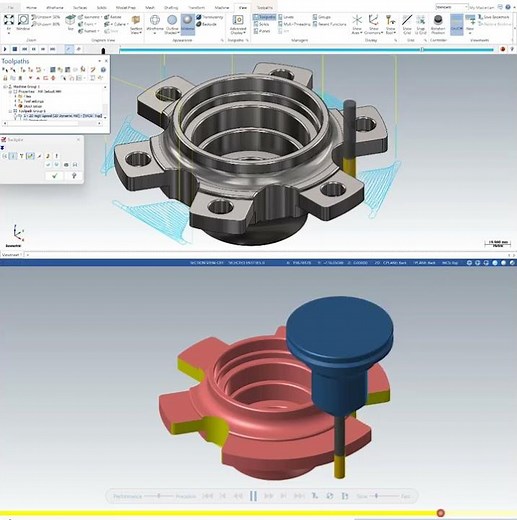The width and height of the screenshot is (517, 520).
Task: Open the workspace combo box near My Mastercam
Action: pos(452,7)
